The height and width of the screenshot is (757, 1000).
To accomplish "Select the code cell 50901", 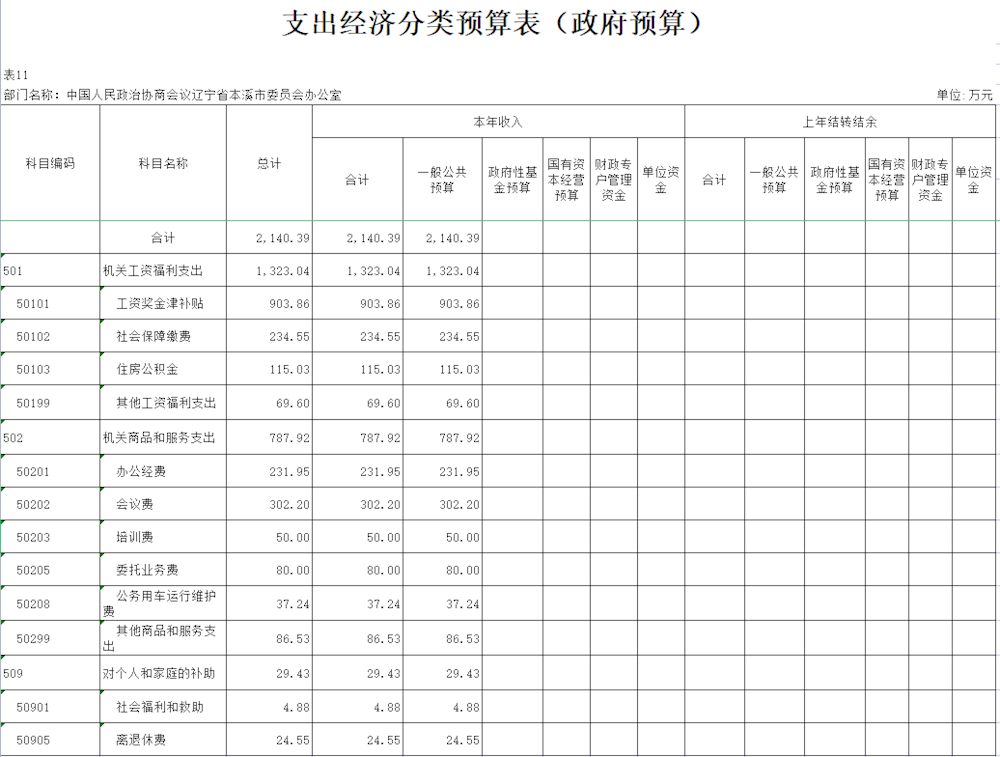I will click(50, 707).
